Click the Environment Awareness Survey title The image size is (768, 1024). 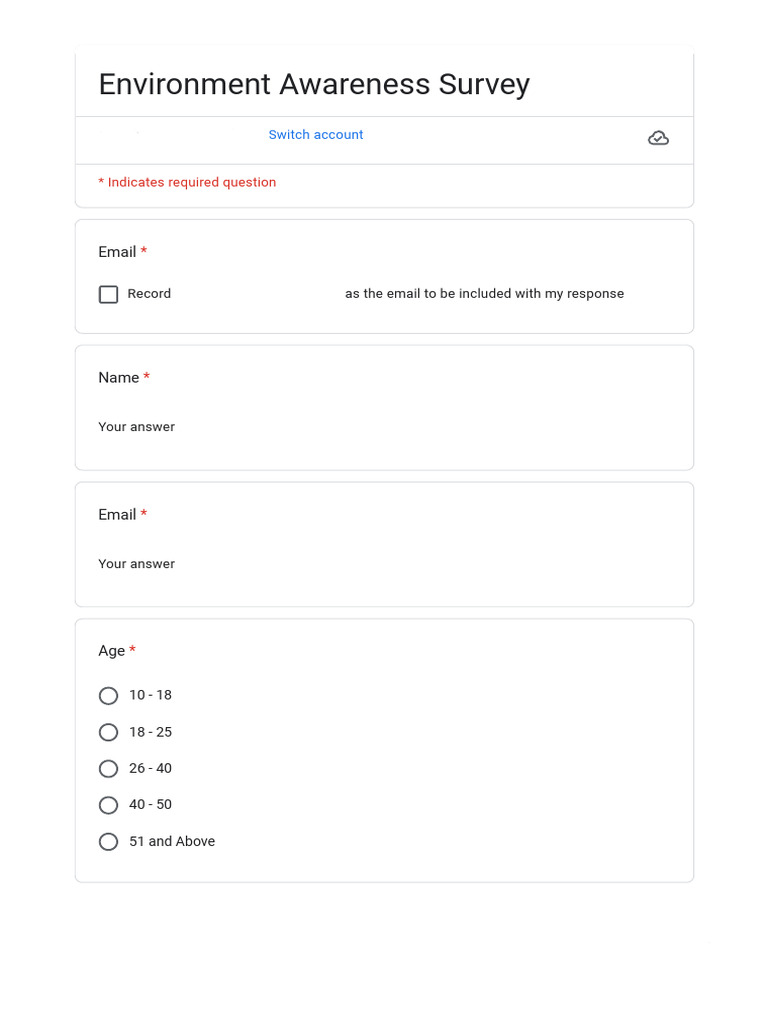[x=314, y=84]
